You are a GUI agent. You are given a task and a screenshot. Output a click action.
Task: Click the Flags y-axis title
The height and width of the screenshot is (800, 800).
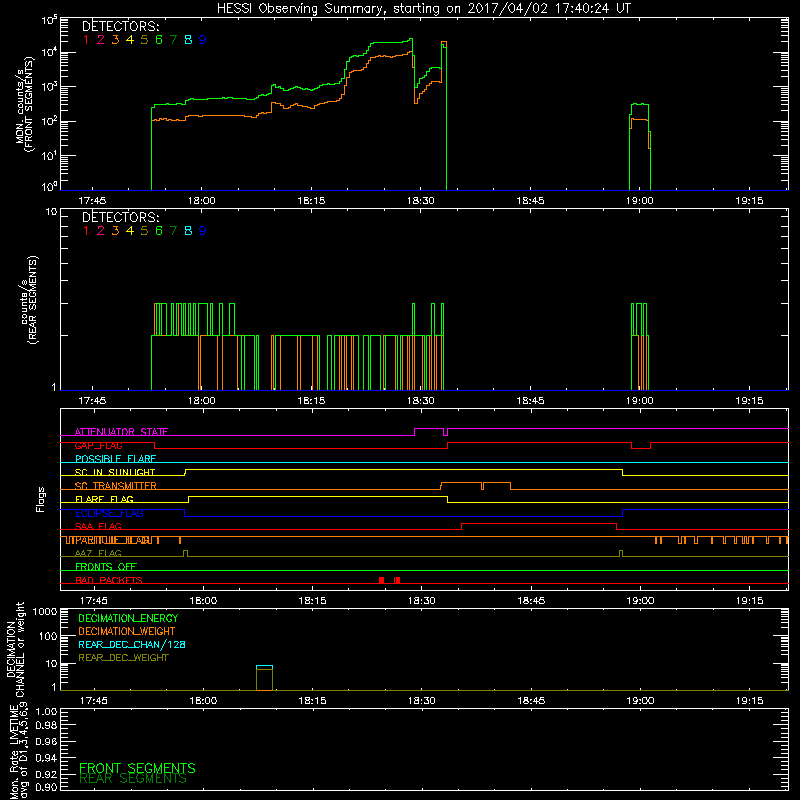(41, 499)
